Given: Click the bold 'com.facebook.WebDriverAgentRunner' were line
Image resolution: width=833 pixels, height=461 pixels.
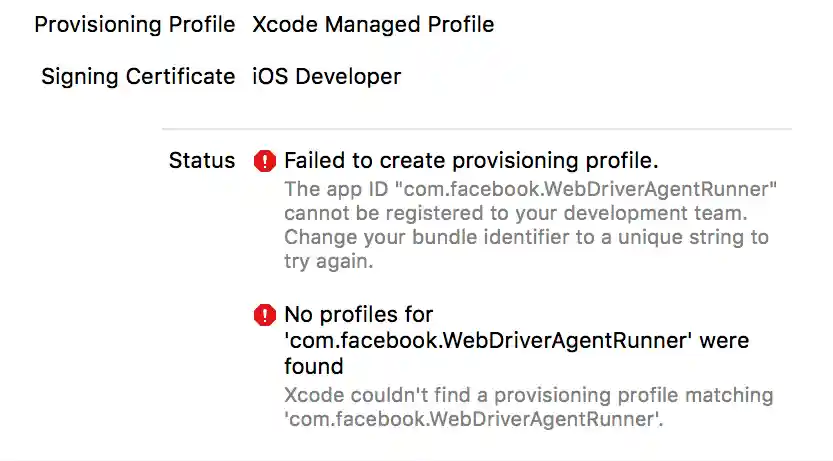Looking at the screenshot, I should pos(516,341).
